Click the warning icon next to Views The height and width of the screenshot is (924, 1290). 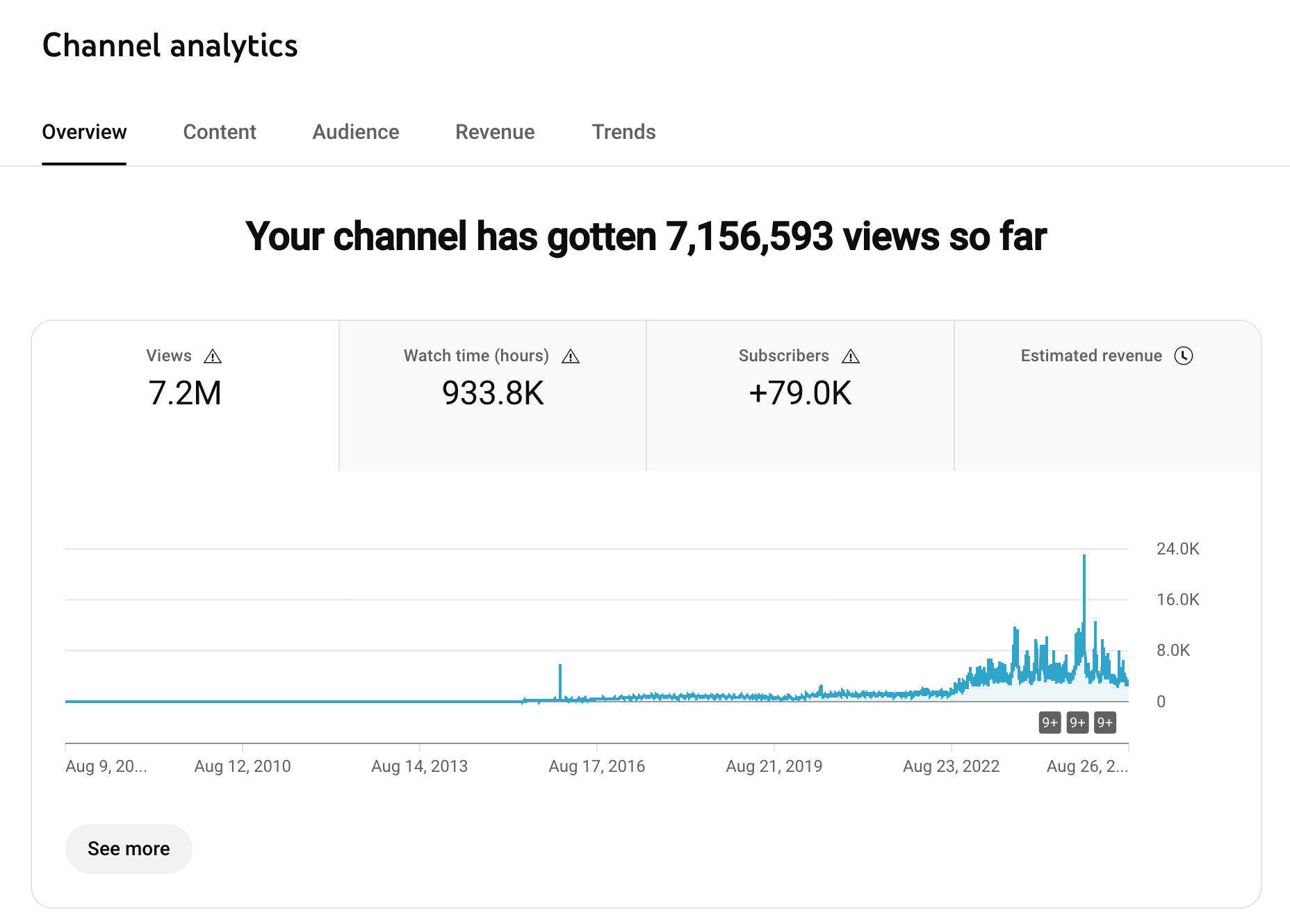[x=213, y=356]
